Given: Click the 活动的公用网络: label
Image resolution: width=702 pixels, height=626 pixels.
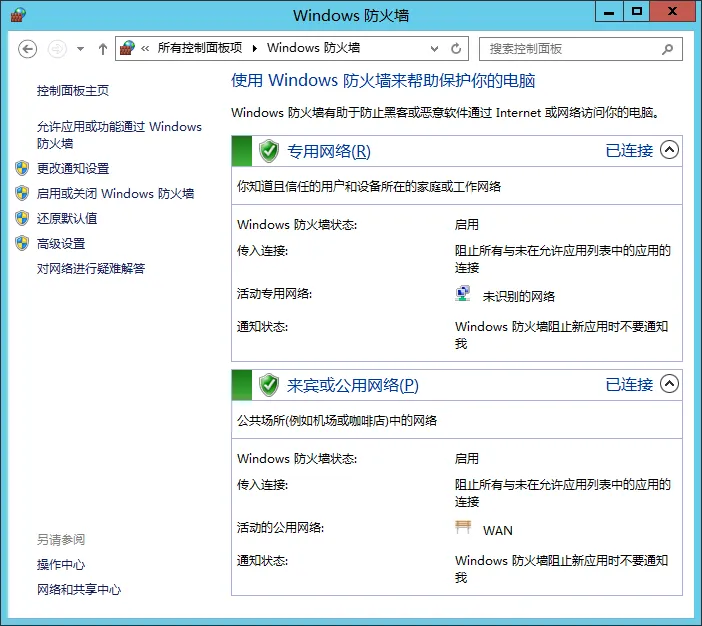Looking at the screenshot, I should click(280, 527).
